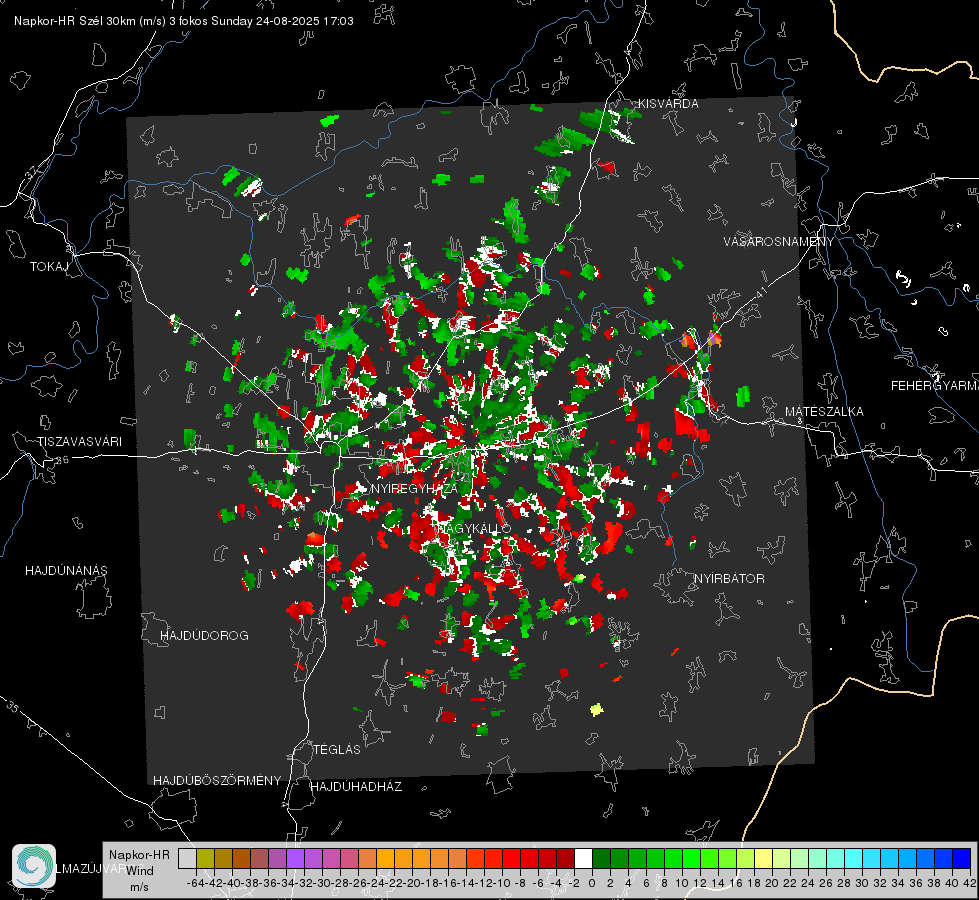The image size is (979, 900).
Task: Click the 0 value on the legend scale
Action: pos(592,883)
